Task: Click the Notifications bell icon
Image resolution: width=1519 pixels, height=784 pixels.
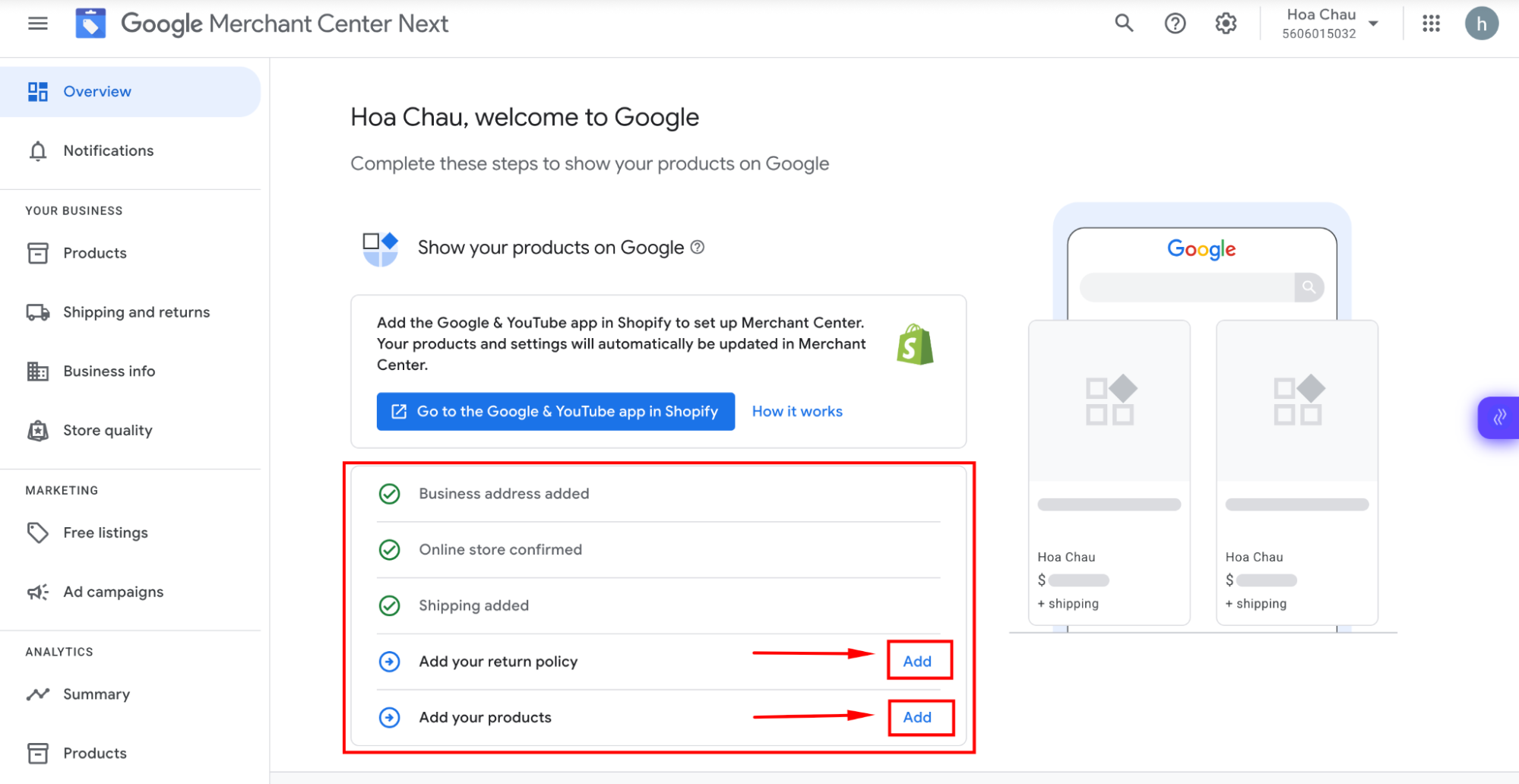Action: point(37,150)
